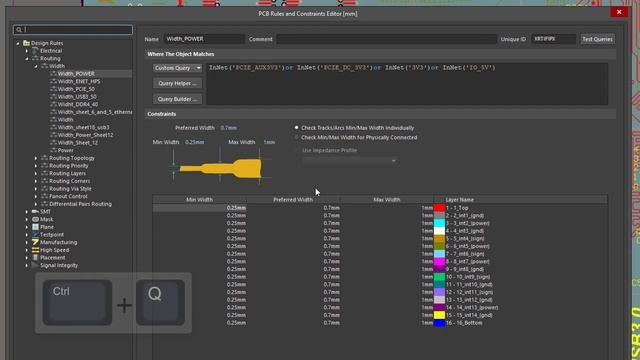640x360 pixels.
Task: Click the cyan 3_int2_(power) layer swatch
Action: click(x=439, y=223)
